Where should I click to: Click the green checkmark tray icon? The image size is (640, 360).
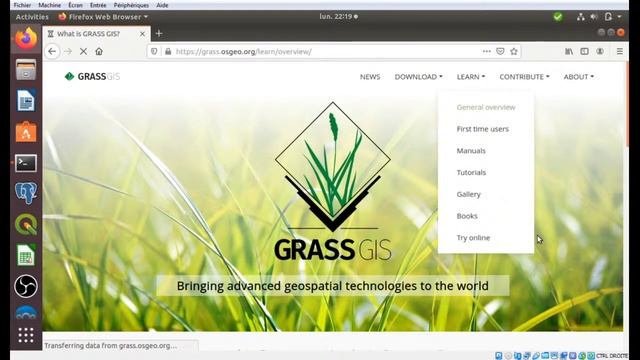pos(558,17)
